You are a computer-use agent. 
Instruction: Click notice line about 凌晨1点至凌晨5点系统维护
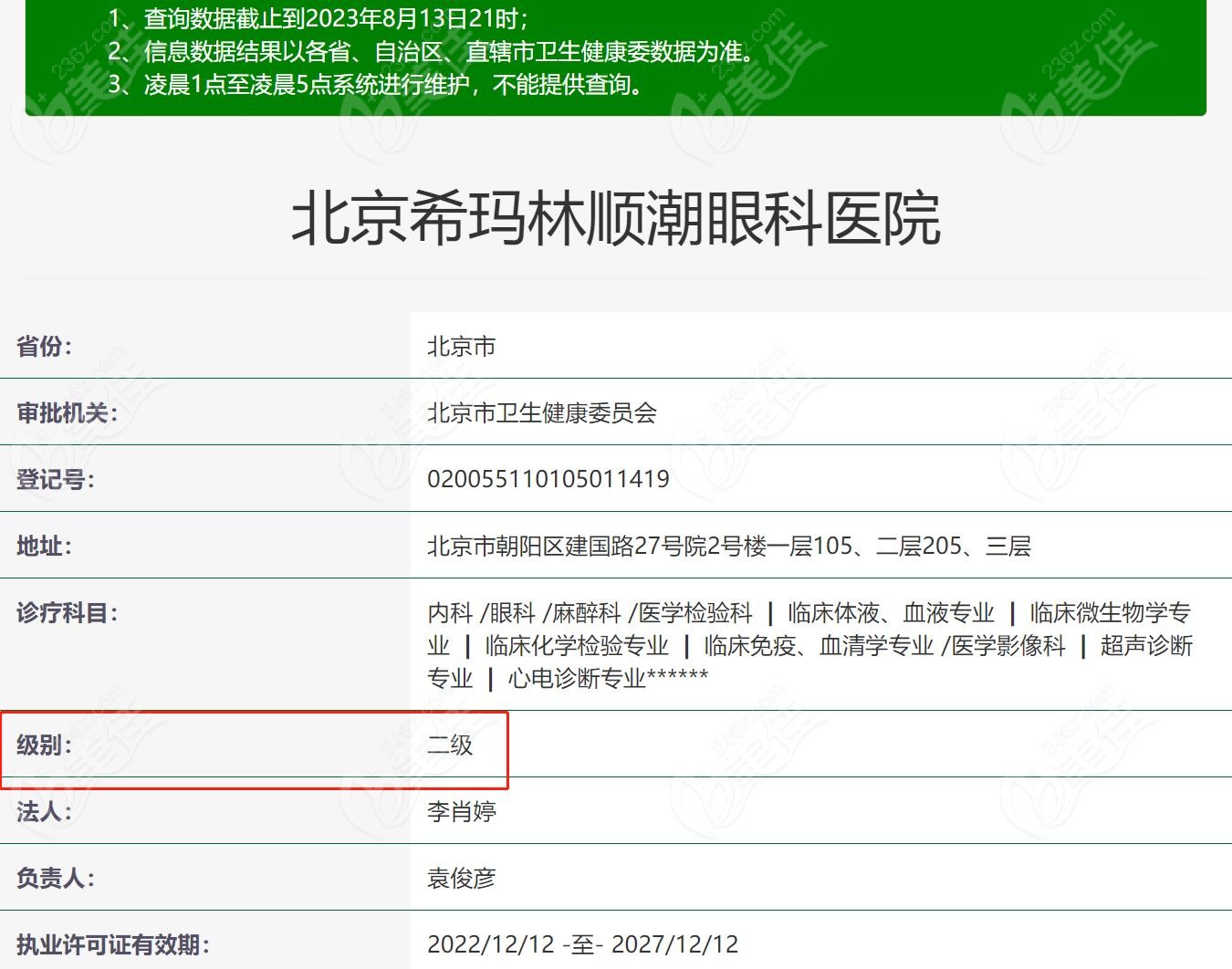[x=378, y=86]
